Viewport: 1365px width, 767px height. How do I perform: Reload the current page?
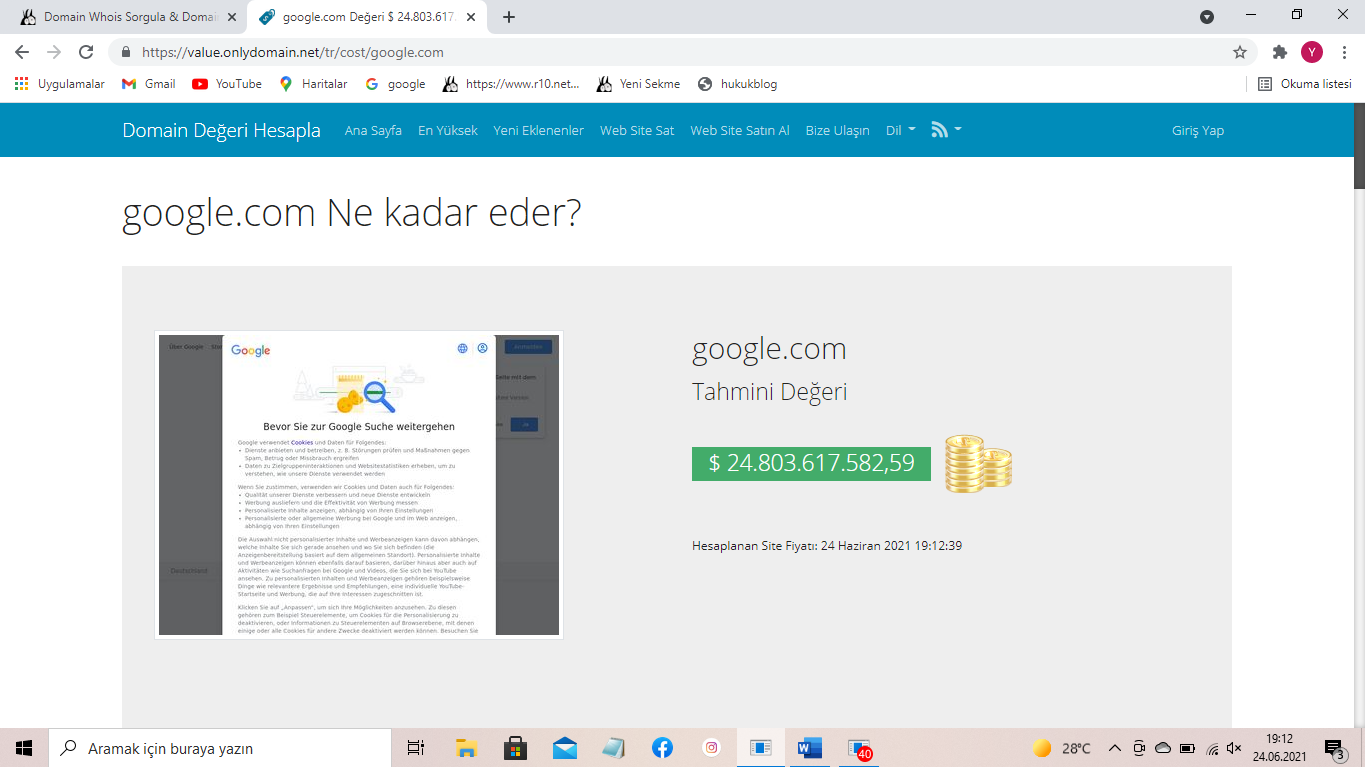pyautogui.click(x=86, y=52)
